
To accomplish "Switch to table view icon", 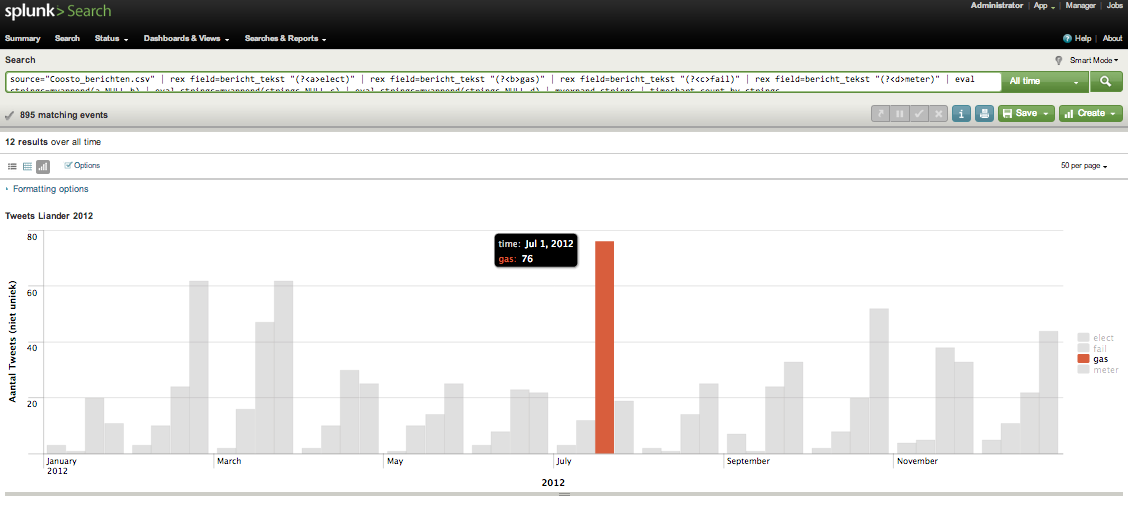I will (x=28, y=166).
